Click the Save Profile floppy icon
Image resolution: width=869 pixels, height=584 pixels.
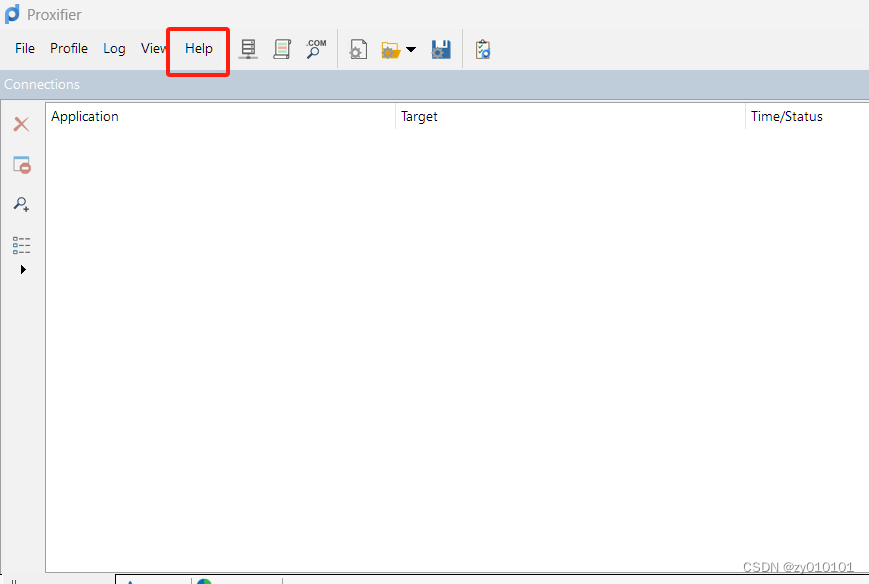point(441,50)
